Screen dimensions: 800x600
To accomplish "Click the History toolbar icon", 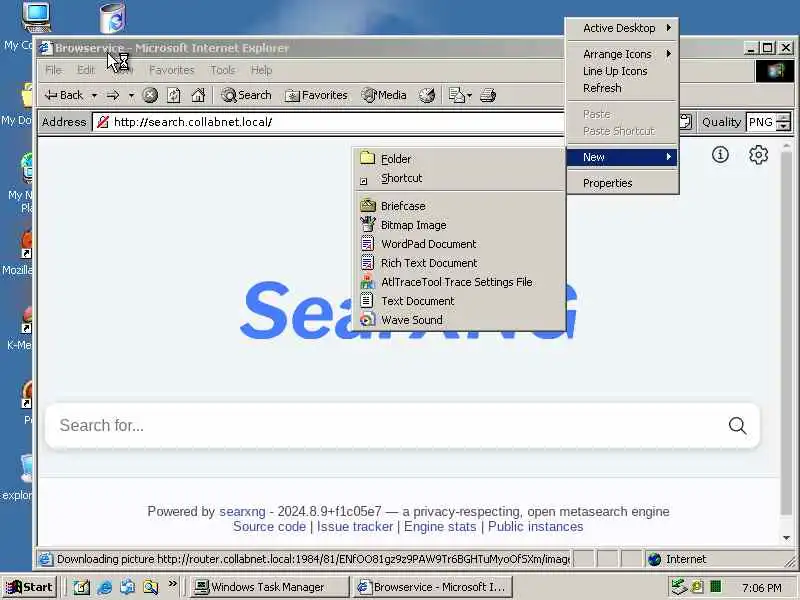I will (x=427, y=95).
